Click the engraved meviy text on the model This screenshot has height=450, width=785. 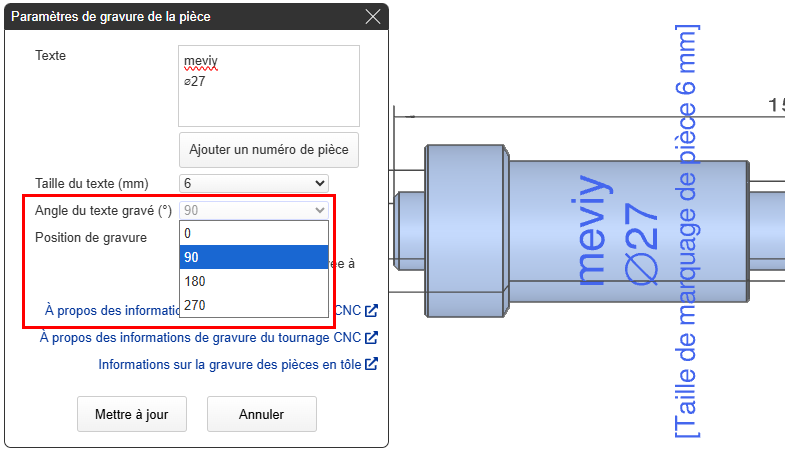[592, 232]
